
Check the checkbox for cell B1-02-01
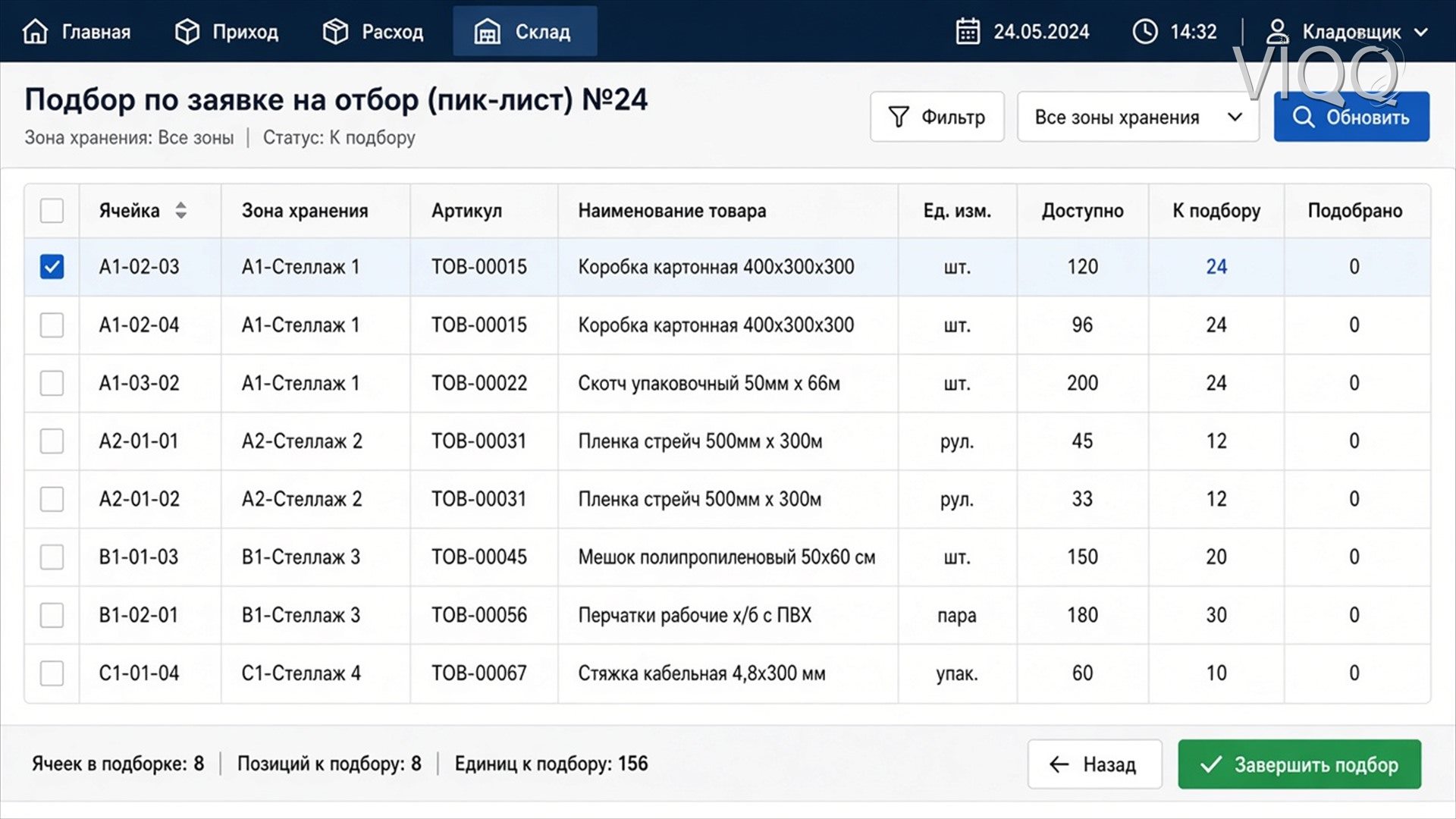(x=52, y=615)
